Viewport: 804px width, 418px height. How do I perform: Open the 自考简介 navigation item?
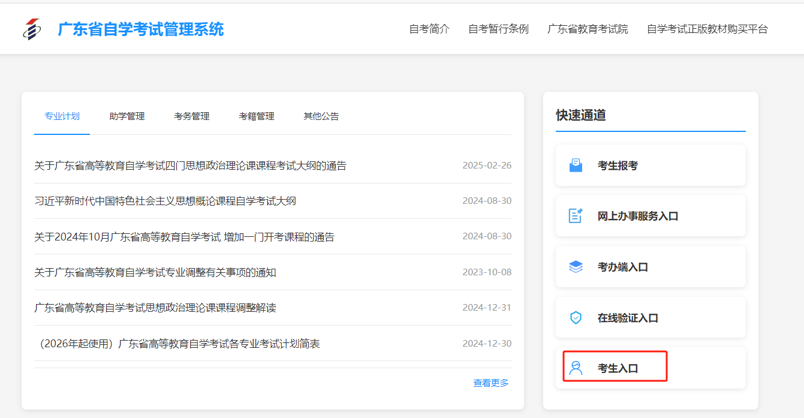(x=429, y=29)
